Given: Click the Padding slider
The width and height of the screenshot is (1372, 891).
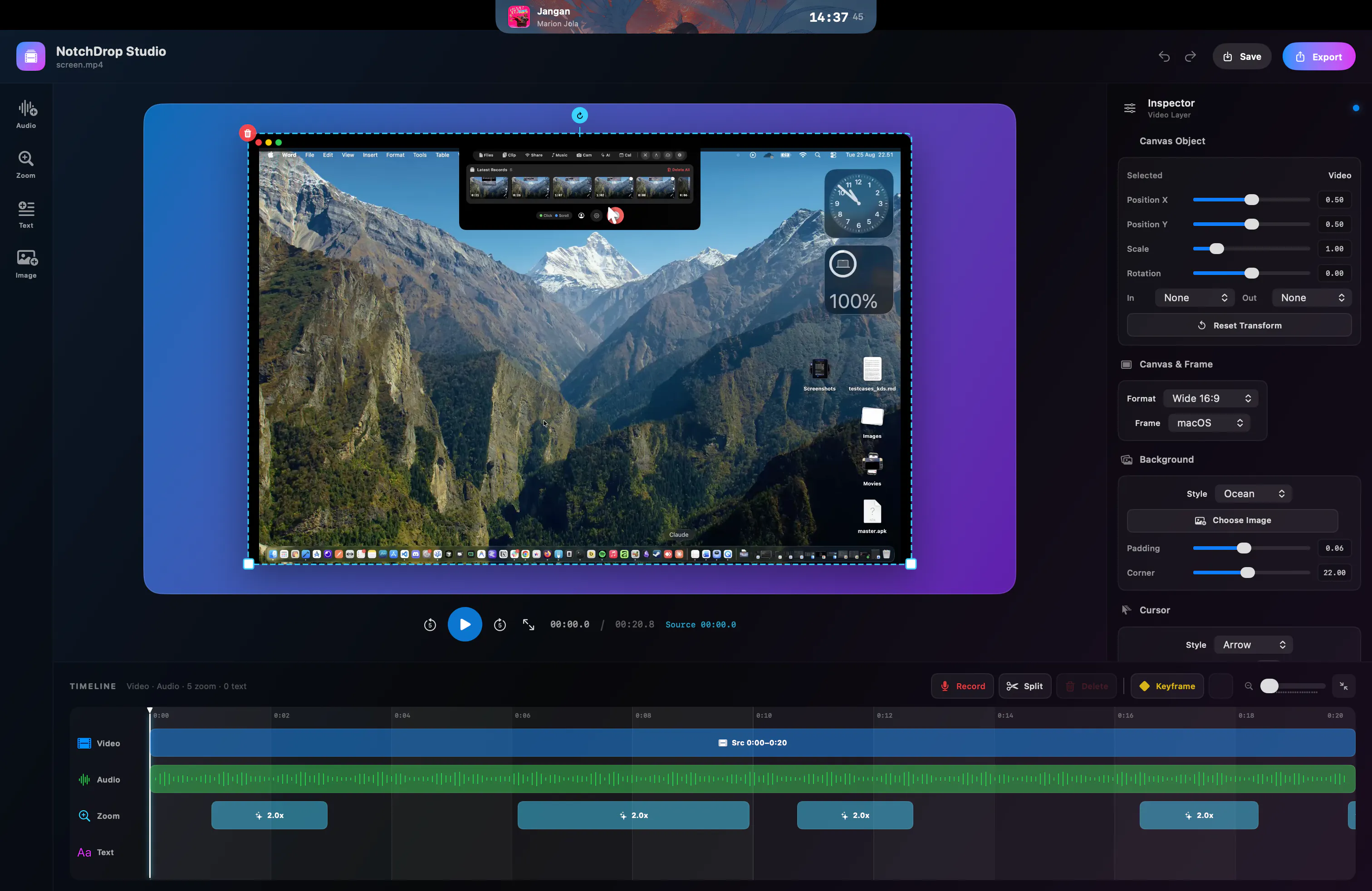Looking at the screenshot, I should (x=1251, y=548).
